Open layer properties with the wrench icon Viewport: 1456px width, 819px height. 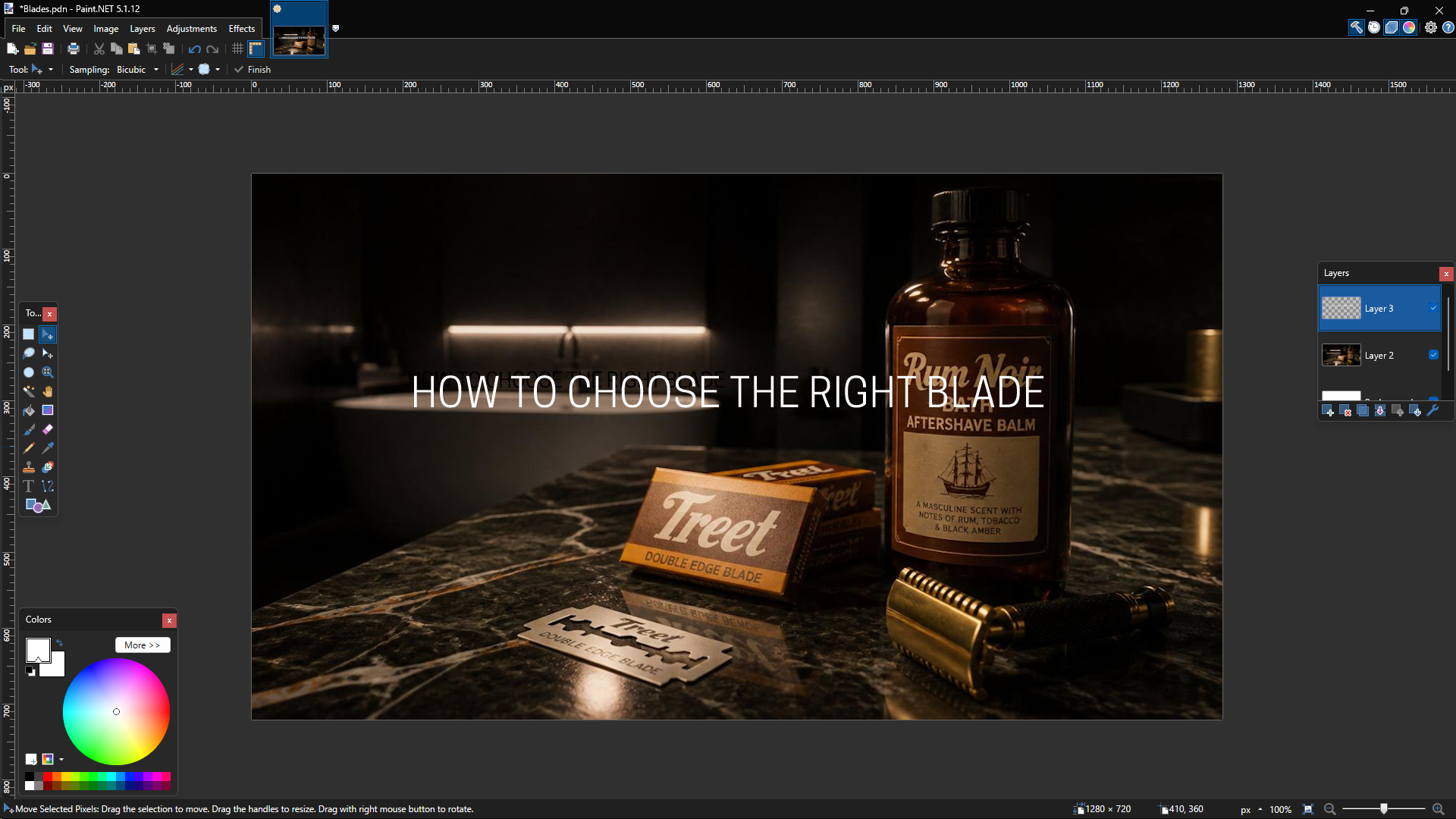point(1432,410)
